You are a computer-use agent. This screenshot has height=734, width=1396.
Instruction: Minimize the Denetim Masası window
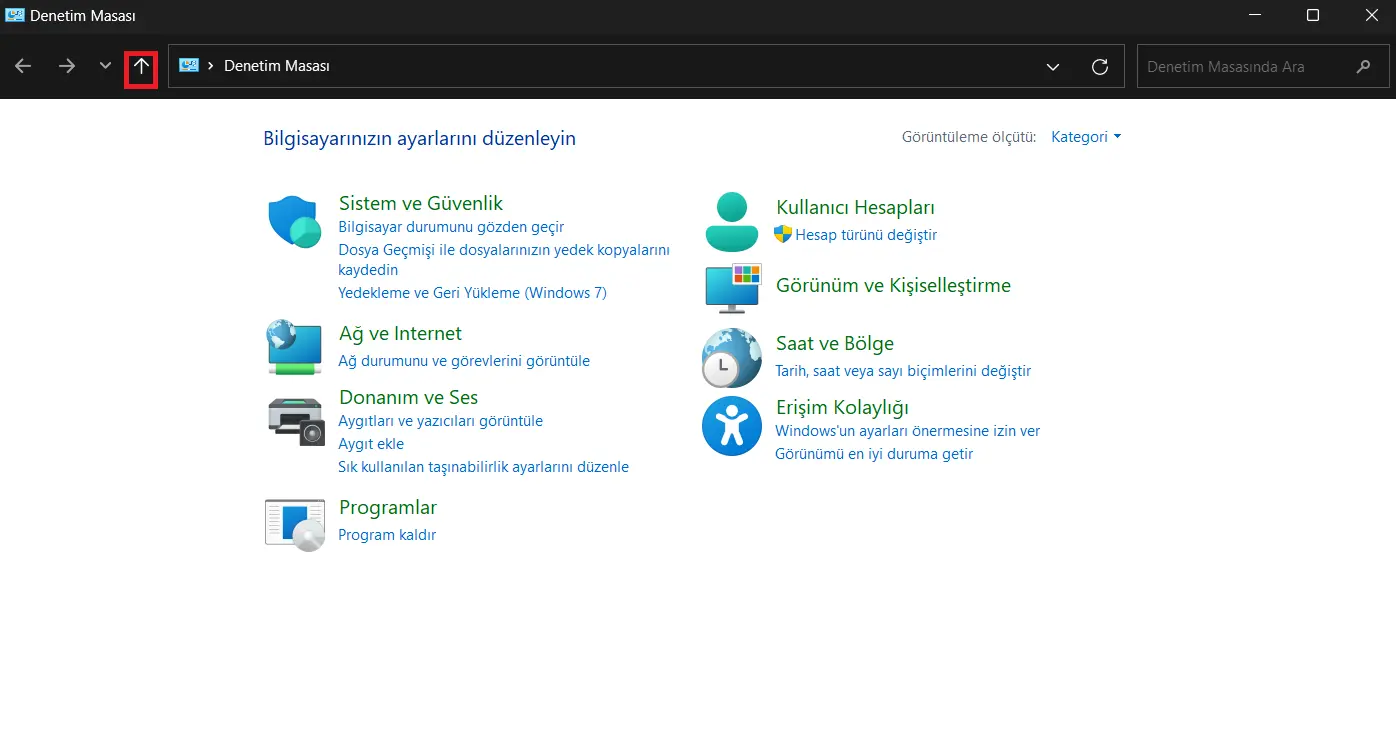tap(1255, 15)
